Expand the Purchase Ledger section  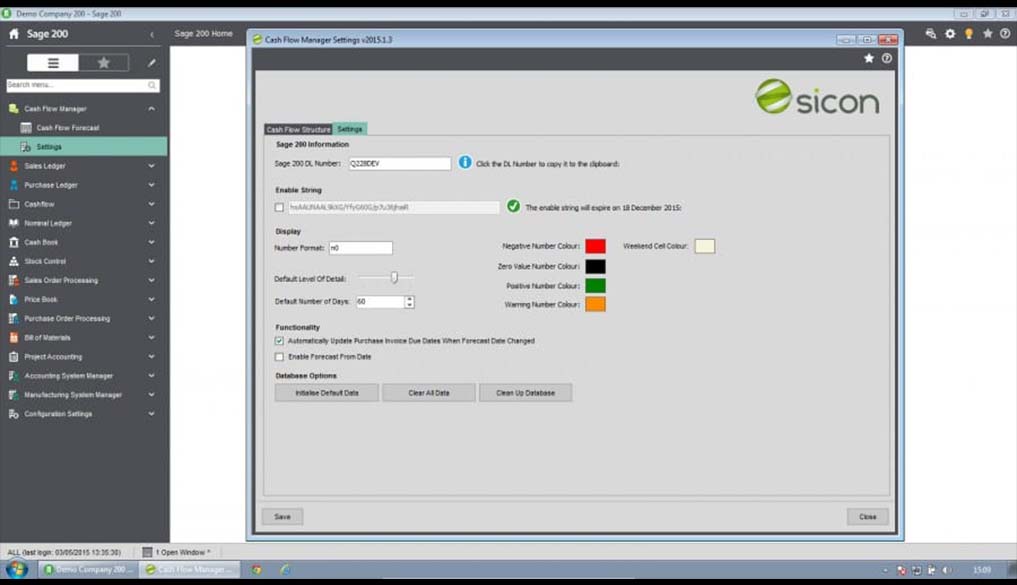pyautogui.click(x=151, y=185)
